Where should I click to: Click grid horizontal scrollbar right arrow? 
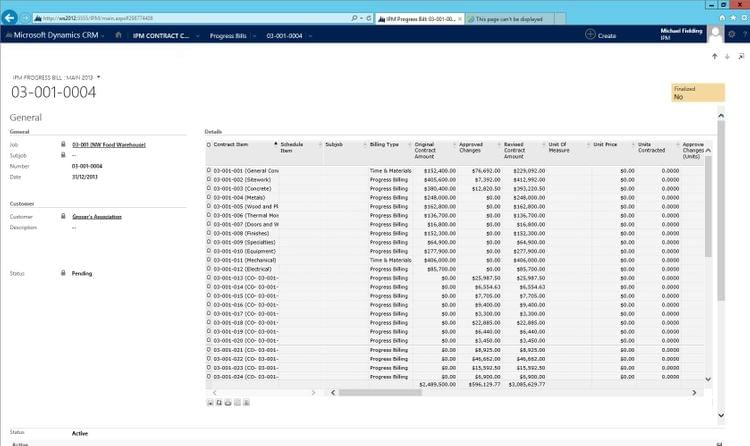(x=694, y=392)
